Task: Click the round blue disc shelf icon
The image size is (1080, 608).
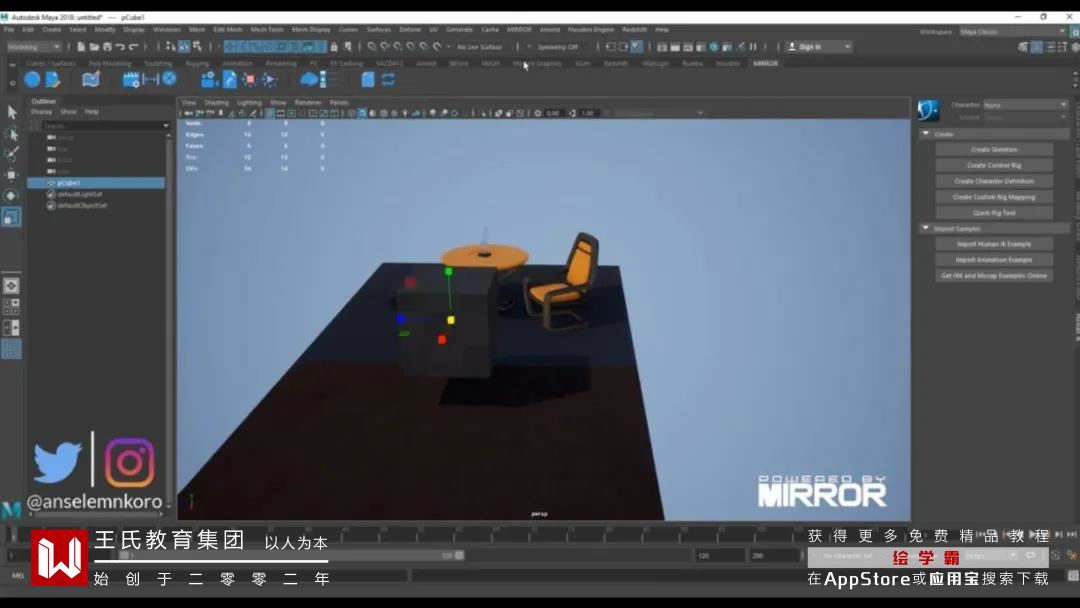Action: pyautogui.click(x=169, y=79)
